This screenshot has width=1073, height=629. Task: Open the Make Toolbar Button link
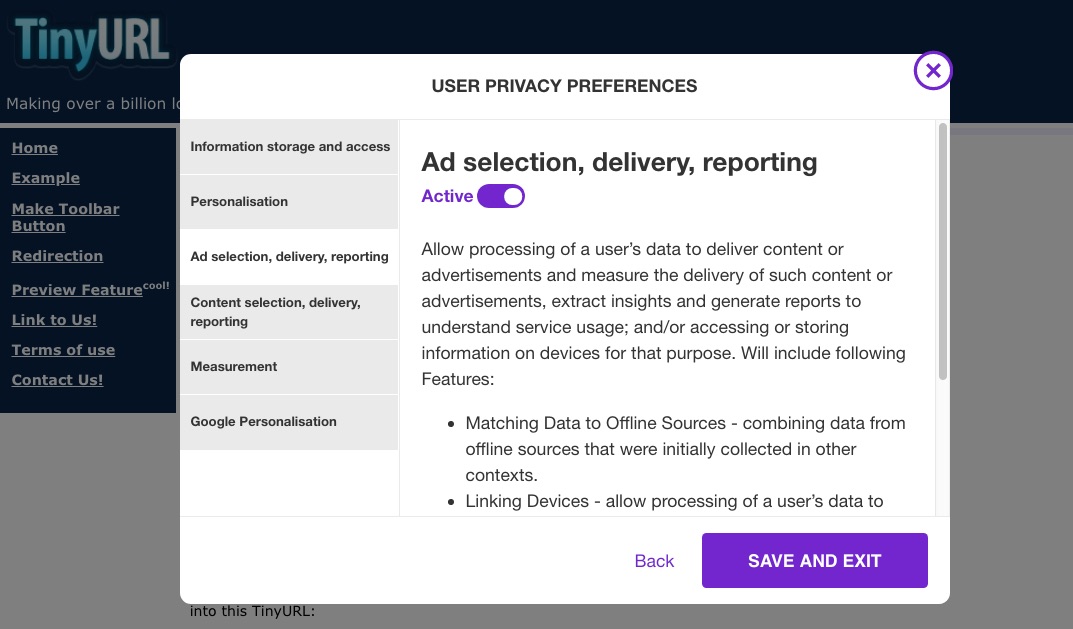66,217
